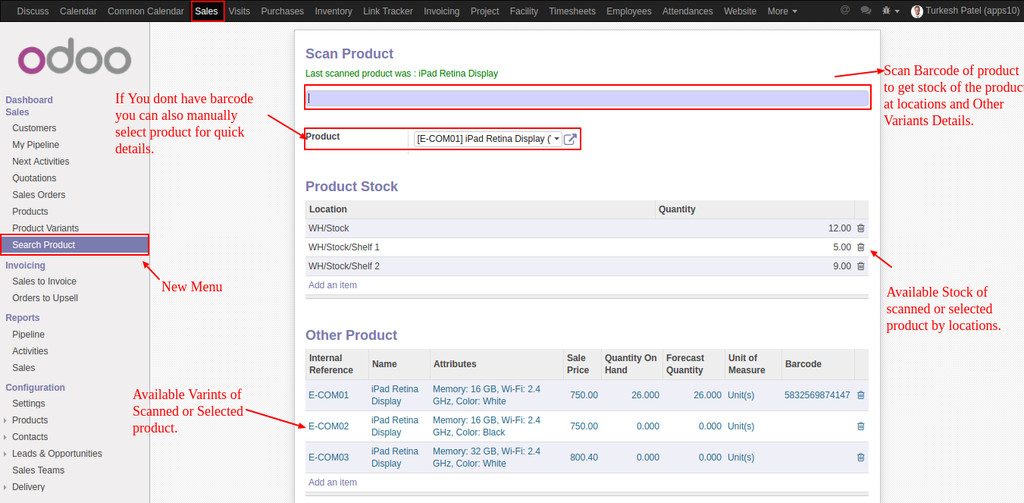Open the Facility menu

click(x=524, y=11)
